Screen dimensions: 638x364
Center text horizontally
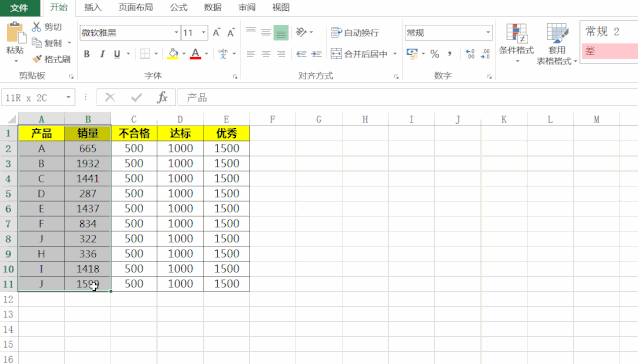[266, 54]
